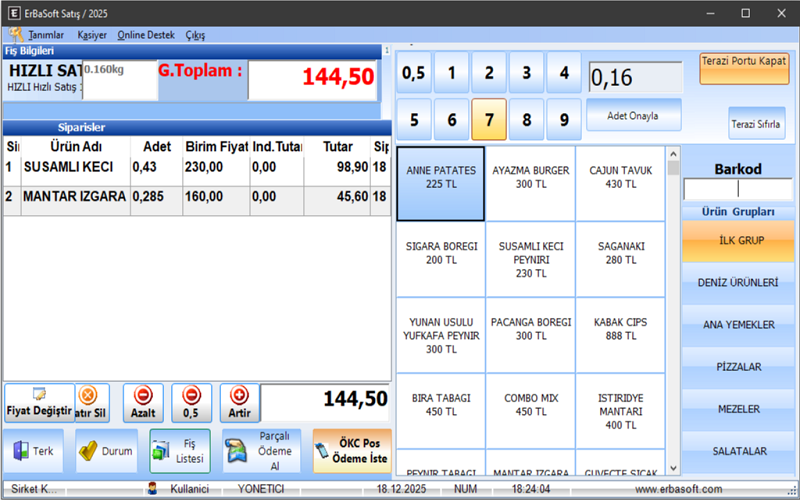
Task: Open the Durum status button
Action: click(x=106, y=451)
